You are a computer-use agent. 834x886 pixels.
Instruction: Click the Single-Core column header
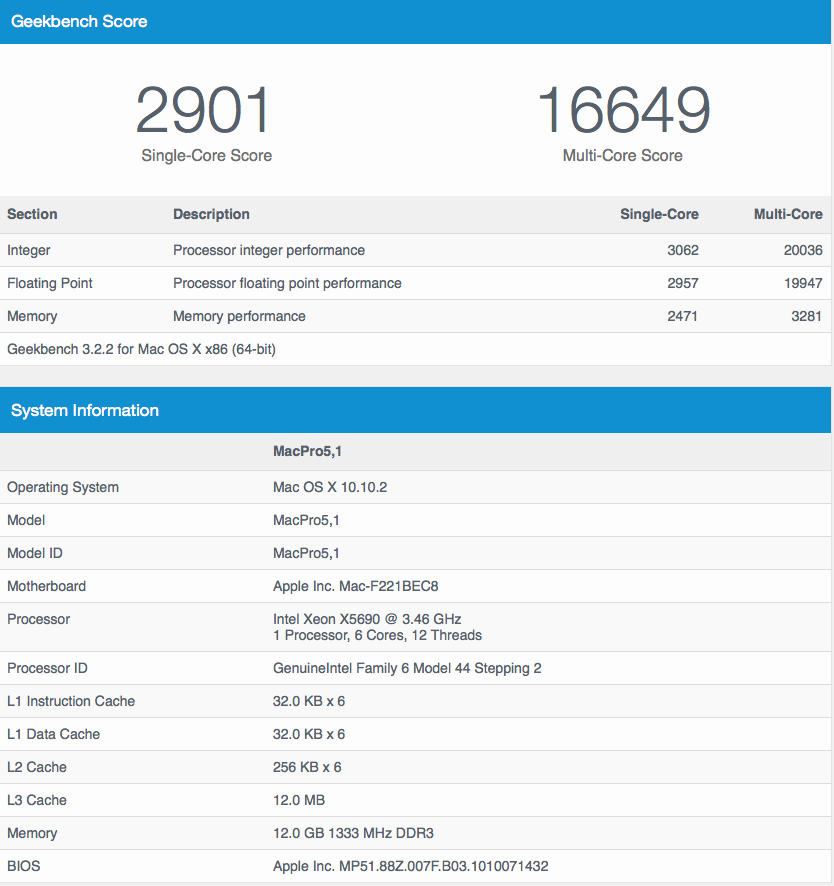tap(659, 214)
